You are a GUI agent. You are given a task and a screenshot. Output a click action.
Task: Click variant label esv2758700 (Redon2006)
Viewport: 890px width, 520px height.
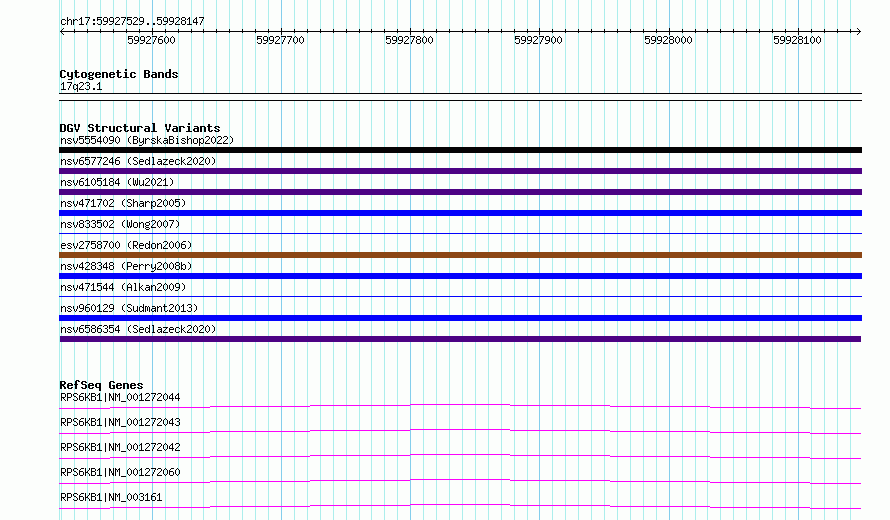126,245
